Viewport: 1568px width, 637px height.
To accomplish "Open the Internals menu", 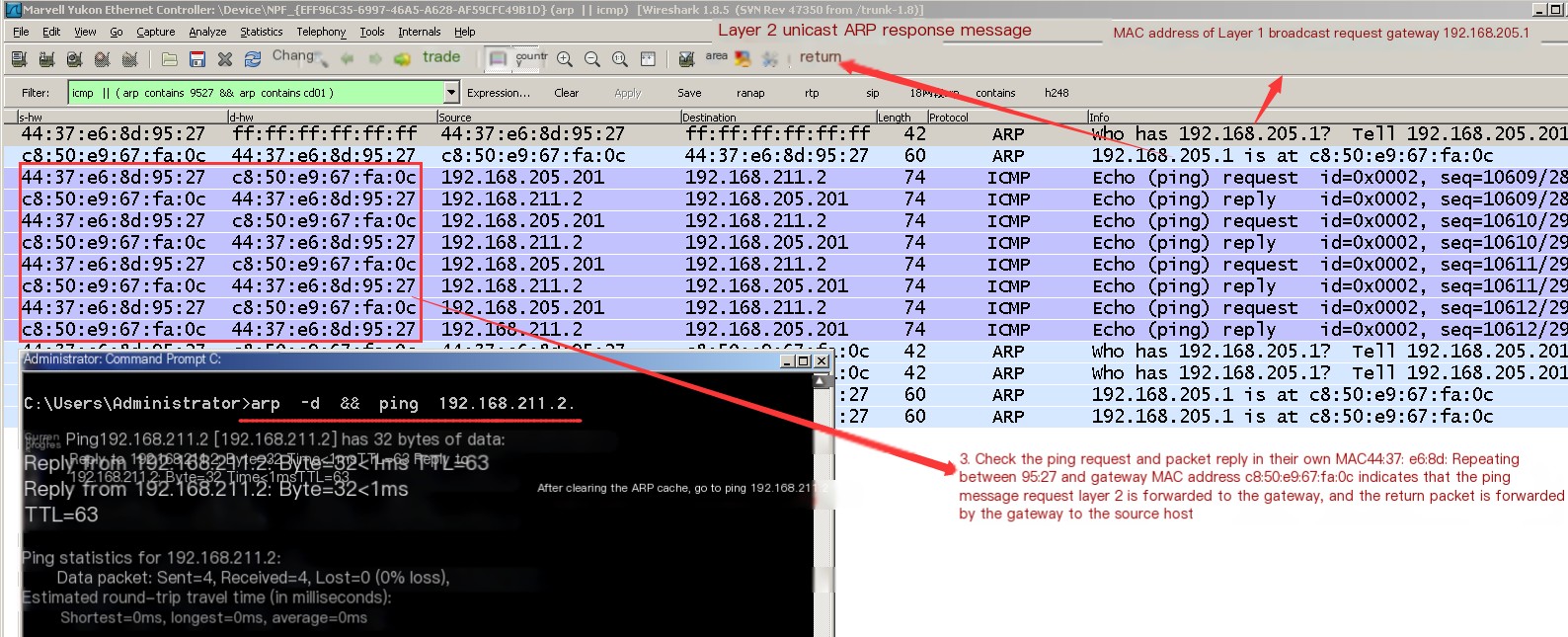I will [420, 32].
